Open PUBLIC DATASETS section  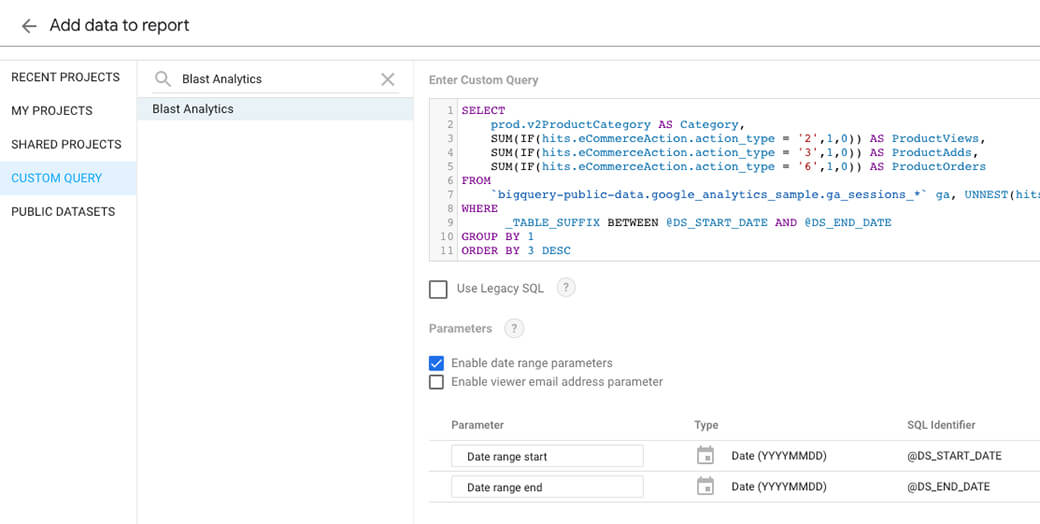coord(63,212)
